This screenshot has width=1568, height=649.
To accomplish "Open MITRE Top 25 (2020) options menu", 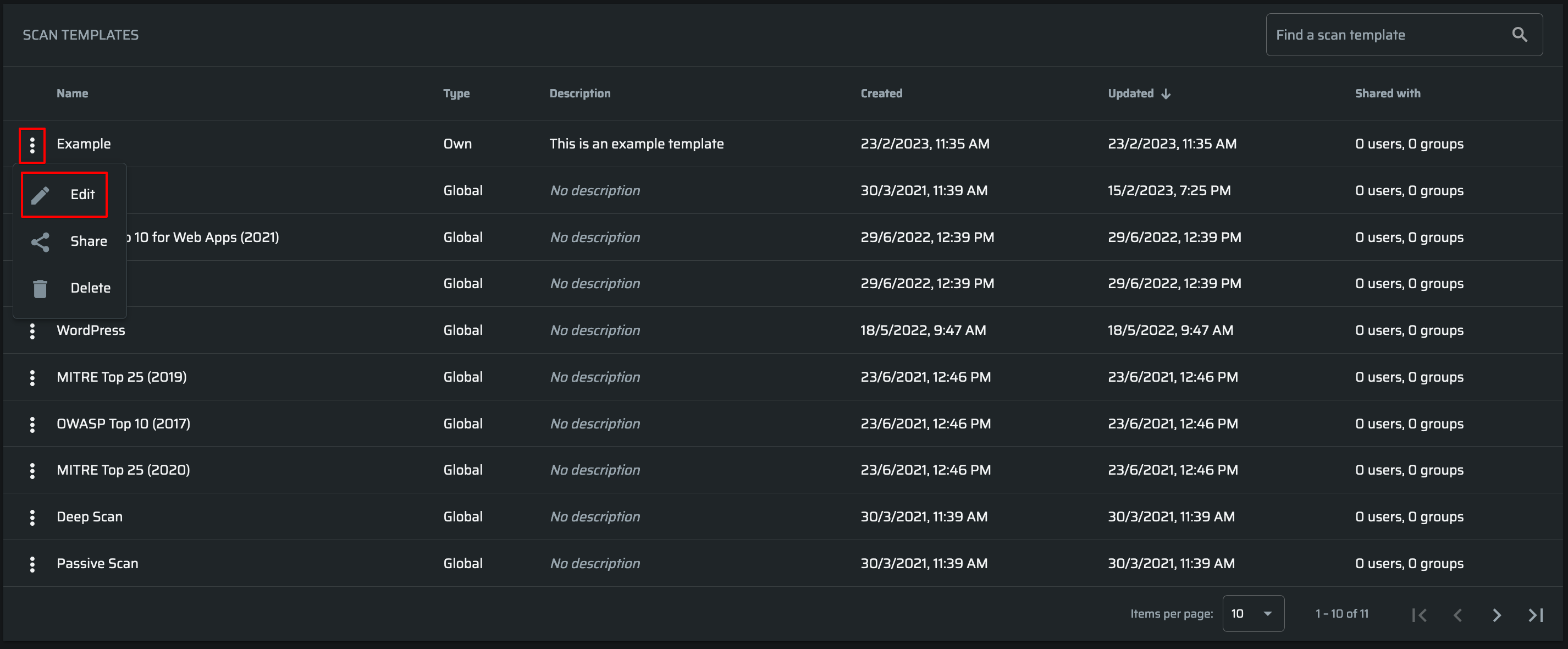I will pyautogui.click(x=32, y=470).
